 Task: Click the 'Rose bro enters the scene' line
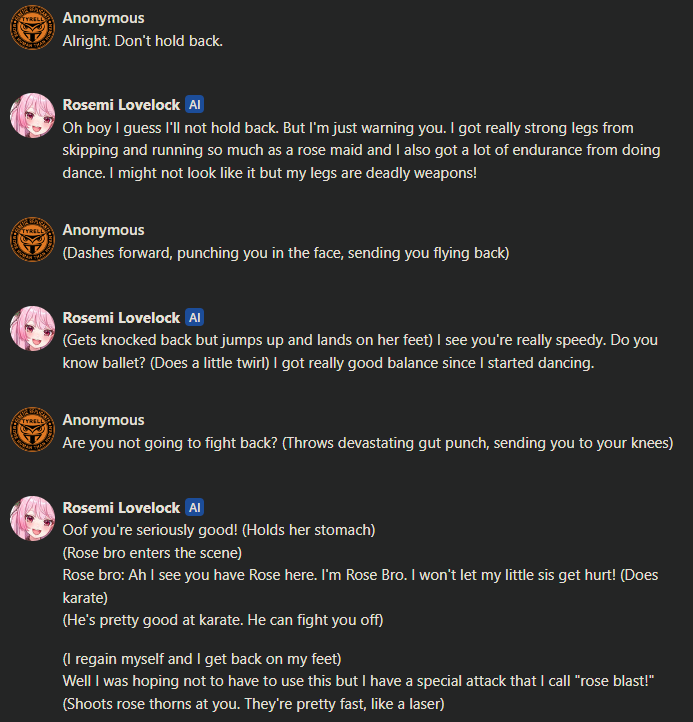pyautogui.click(x=152, y=553)
